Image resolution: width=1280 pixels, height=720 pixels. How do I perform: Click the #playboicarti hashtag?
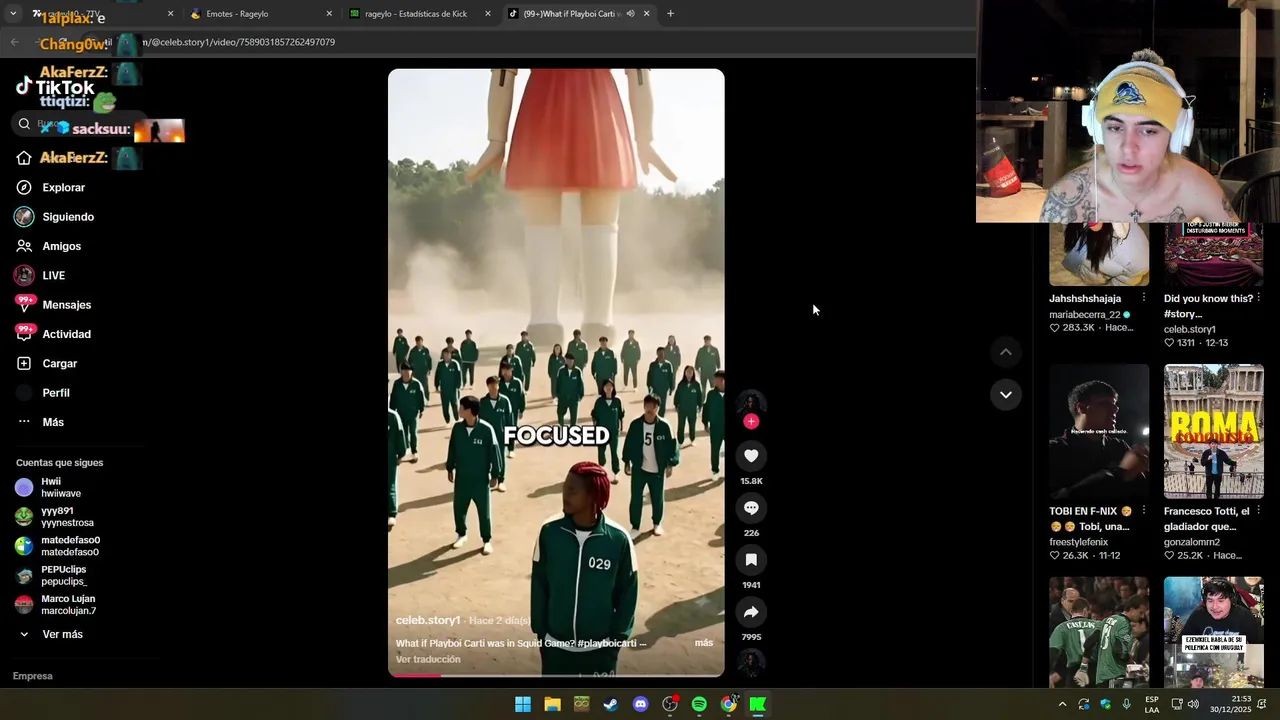pos(606,643)
